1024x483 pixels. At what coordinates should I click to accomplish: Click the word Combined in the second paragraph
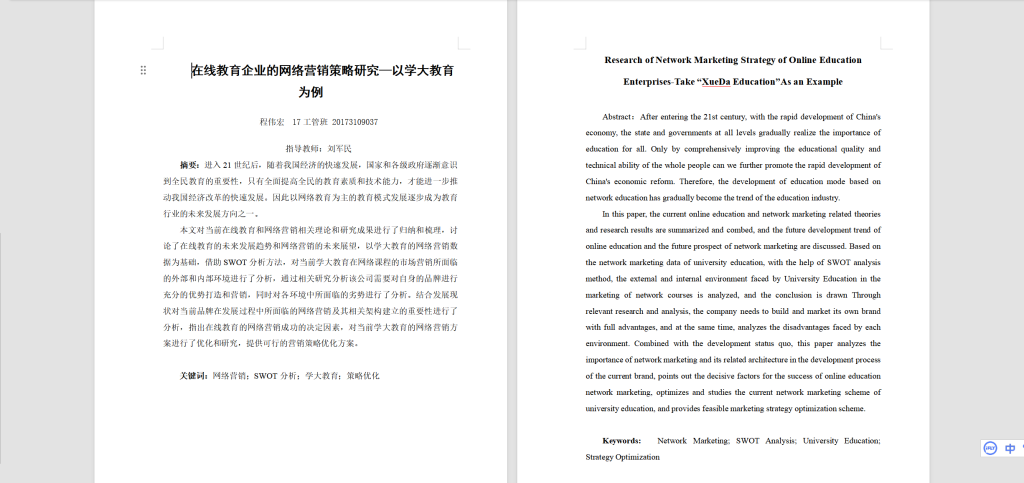[650, 343]
